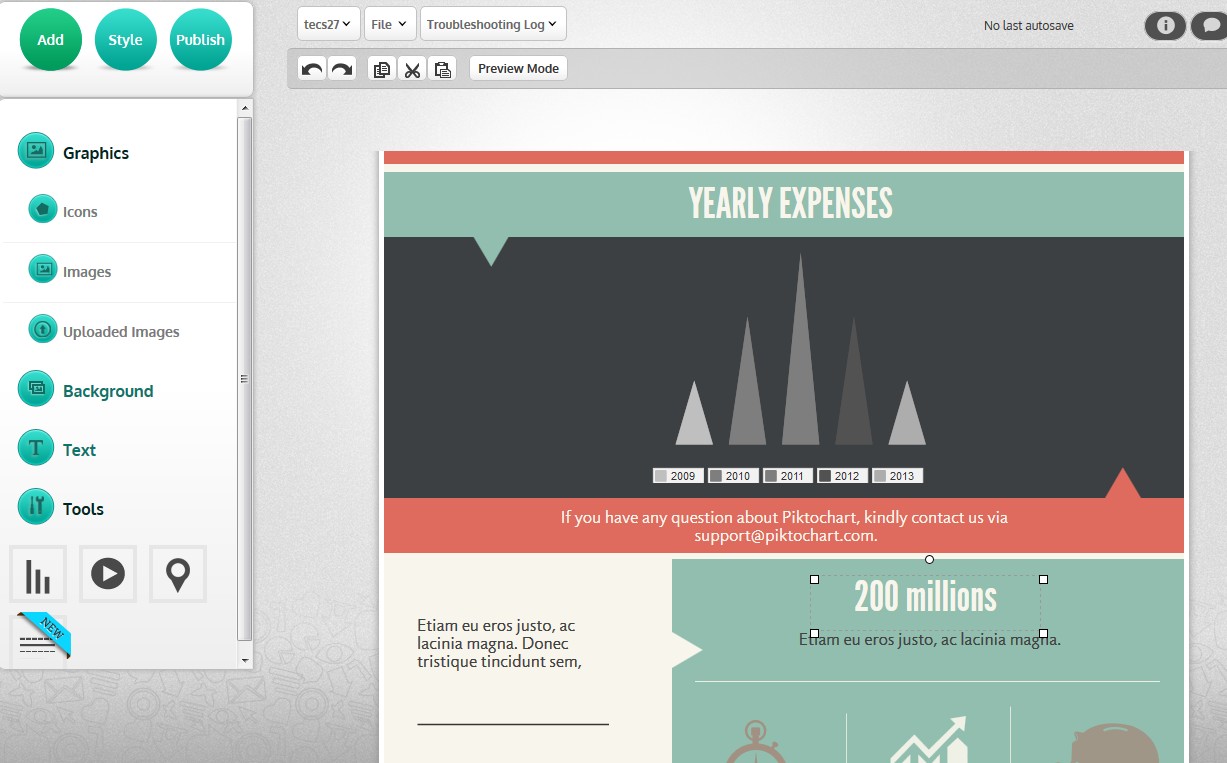Click the sidebar scrollbar down arrow

[x=245, y=661]
